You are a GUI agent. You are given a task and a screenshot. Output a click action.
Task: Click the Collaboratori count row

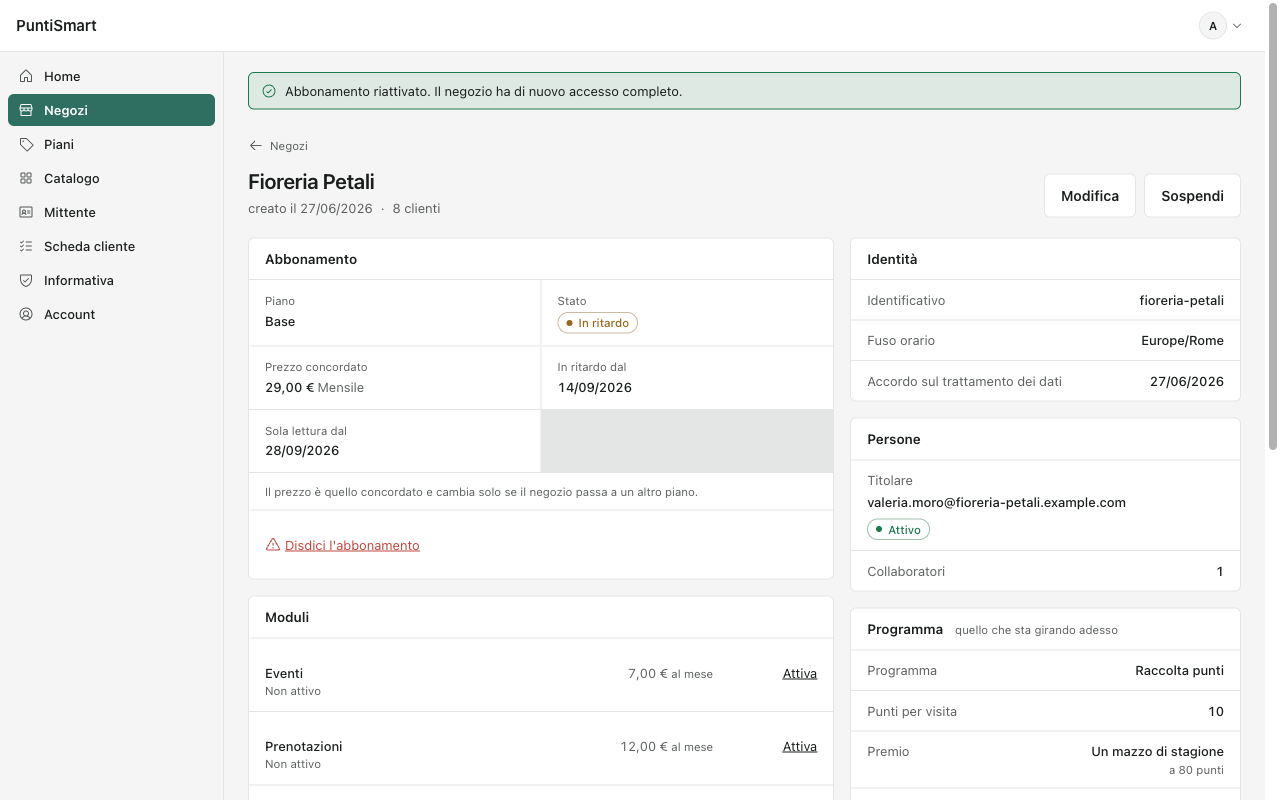tap(1045, 572)
